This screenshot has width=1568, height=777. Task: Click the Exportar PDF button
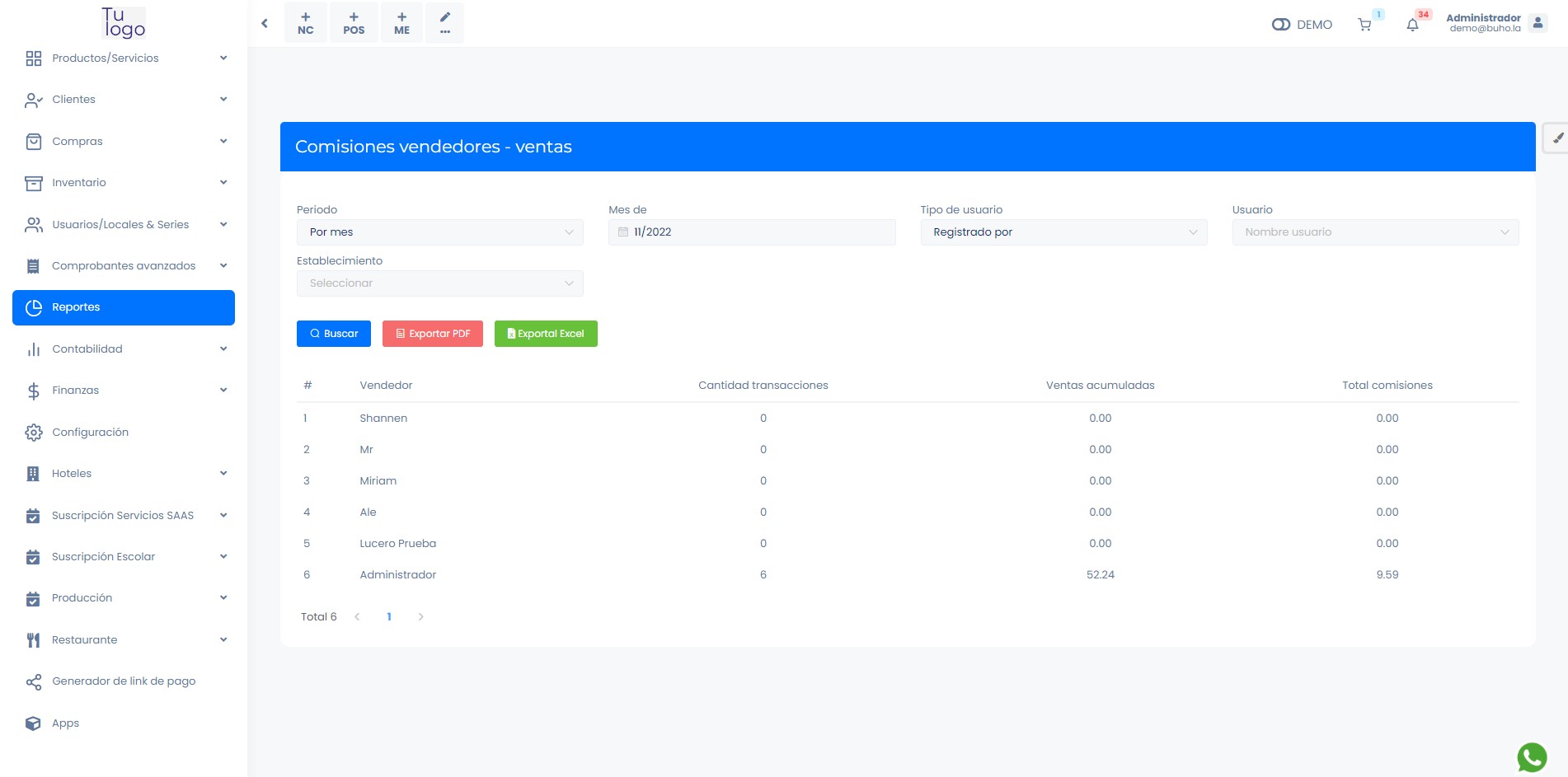[x=433, y=334]
